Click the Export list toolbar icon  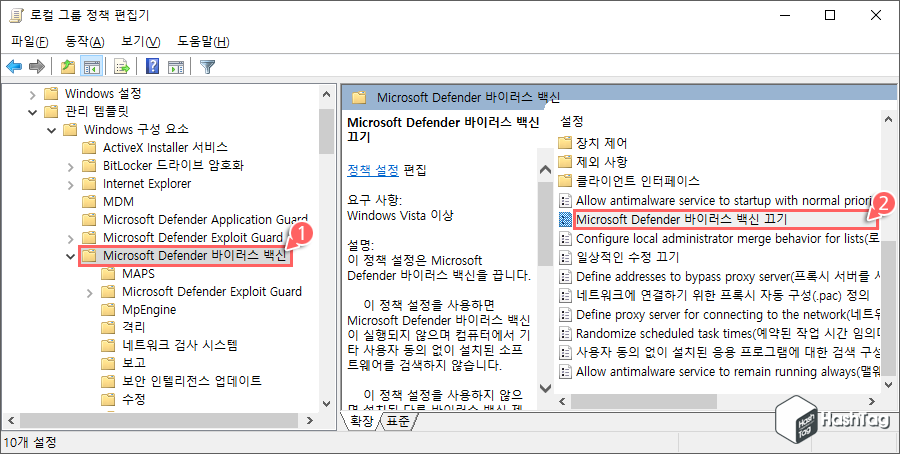click(x=122, y=67)
